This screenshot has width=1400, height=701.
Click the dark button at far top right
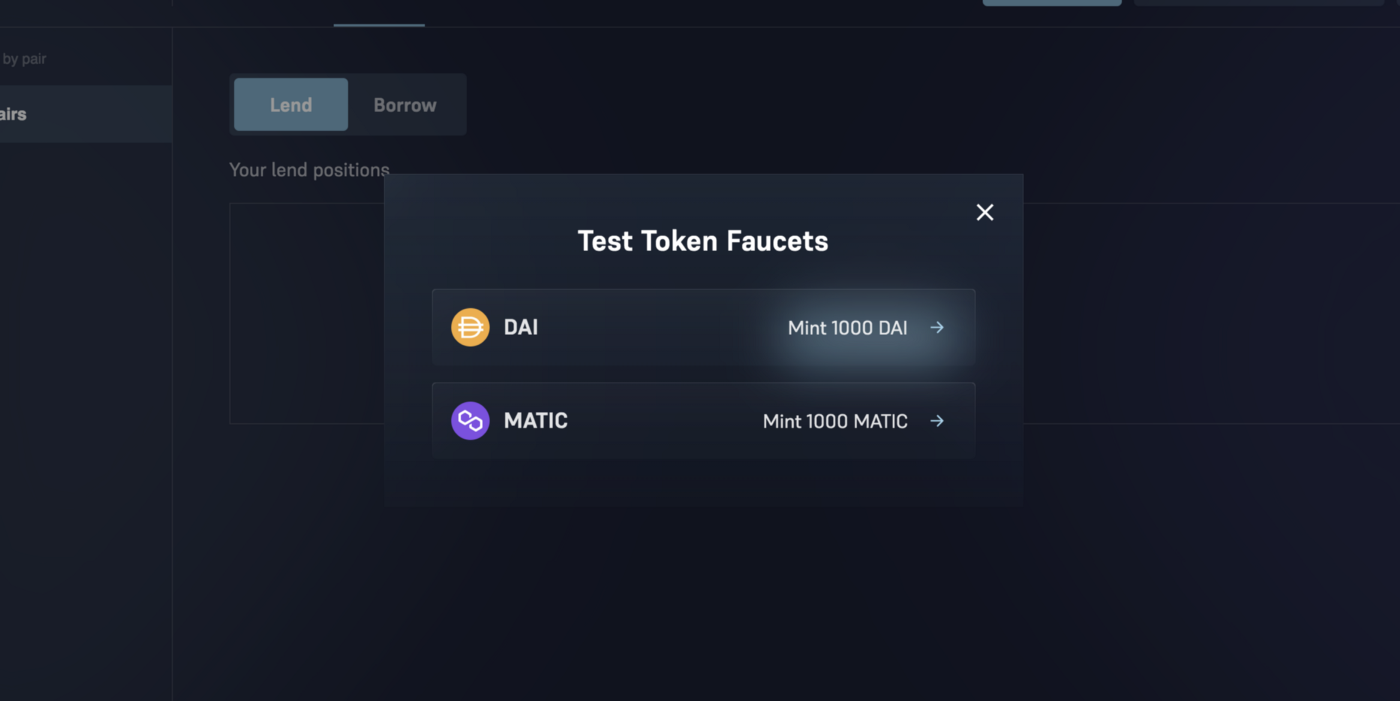(x=1258, y=3)
